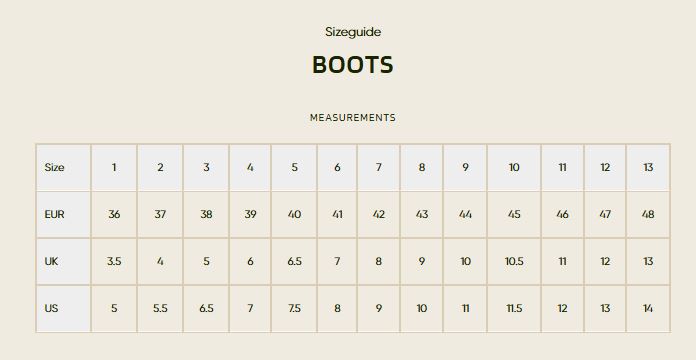Click the UK row cell reading 11
This screenshot has width=696, height=360.
click(x=562, y=261)
